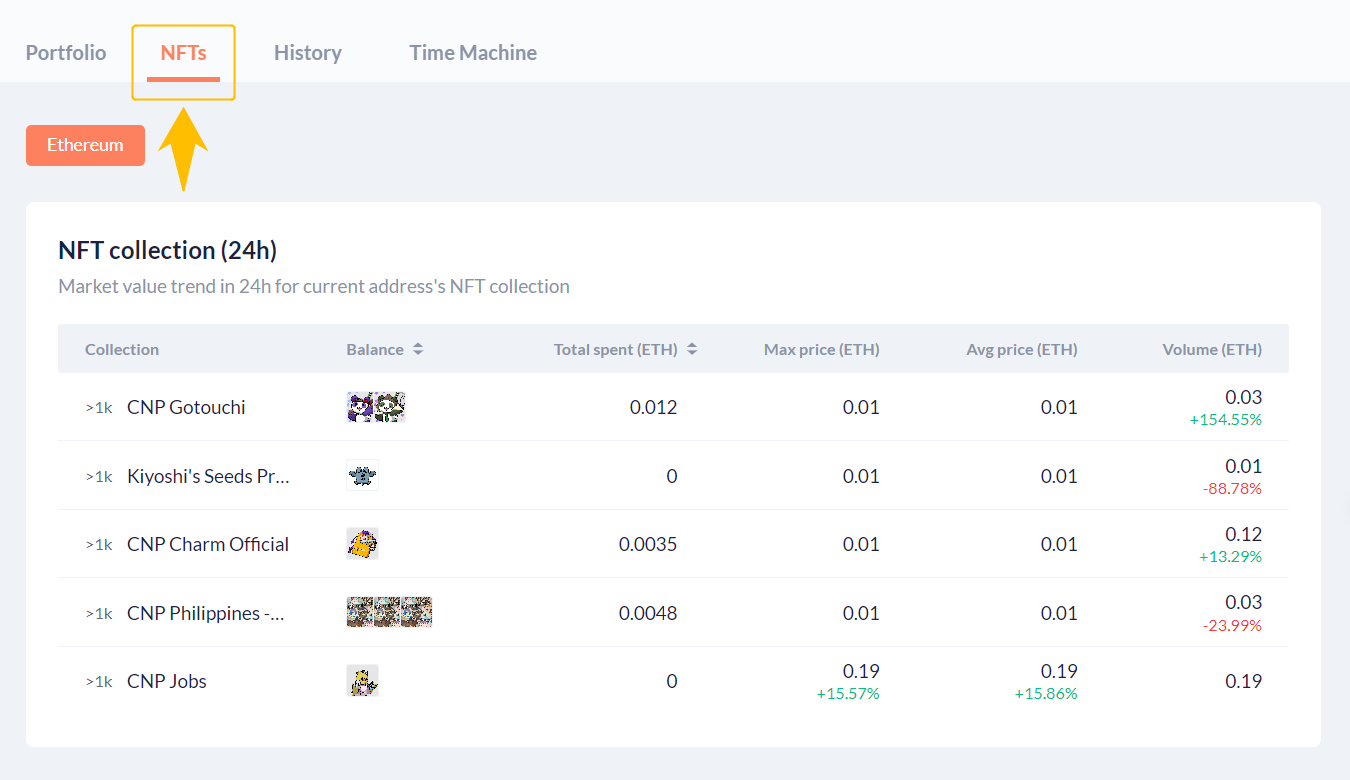The image size is (1350, 780).
Task: Sort by Total spent (ETH) arrows
Action: click(x=692, y=349)
